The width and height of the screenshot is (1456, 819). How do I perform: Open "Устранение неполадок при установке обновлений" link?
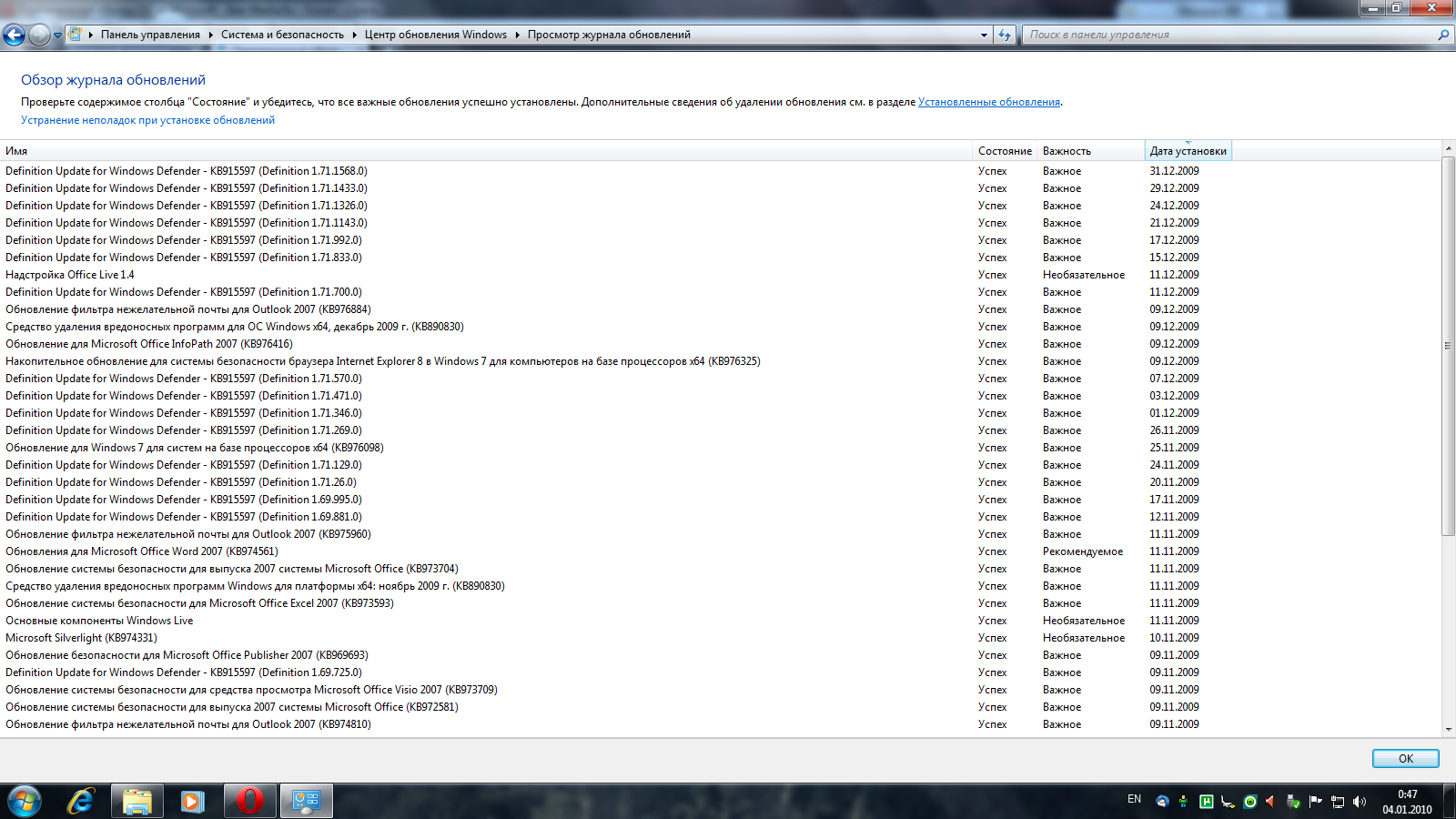(147, 120)
